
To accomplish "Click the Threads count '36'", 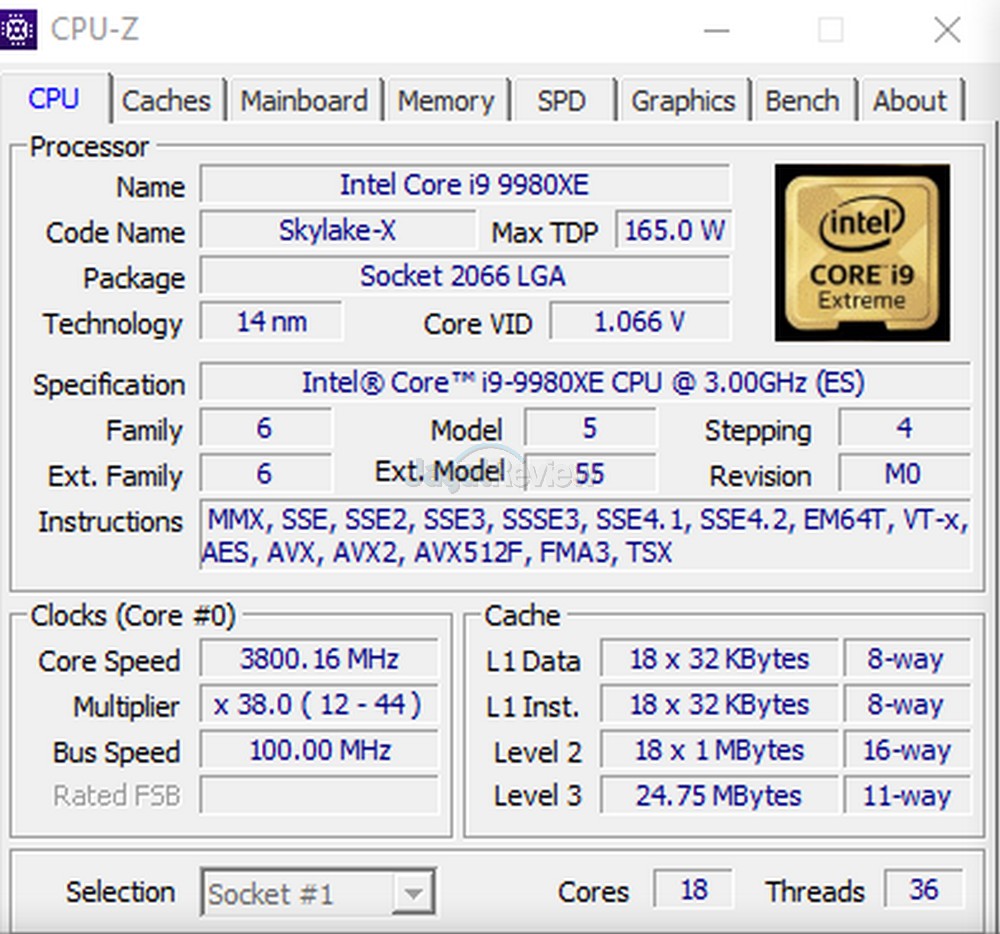I will tap(924, 889).
